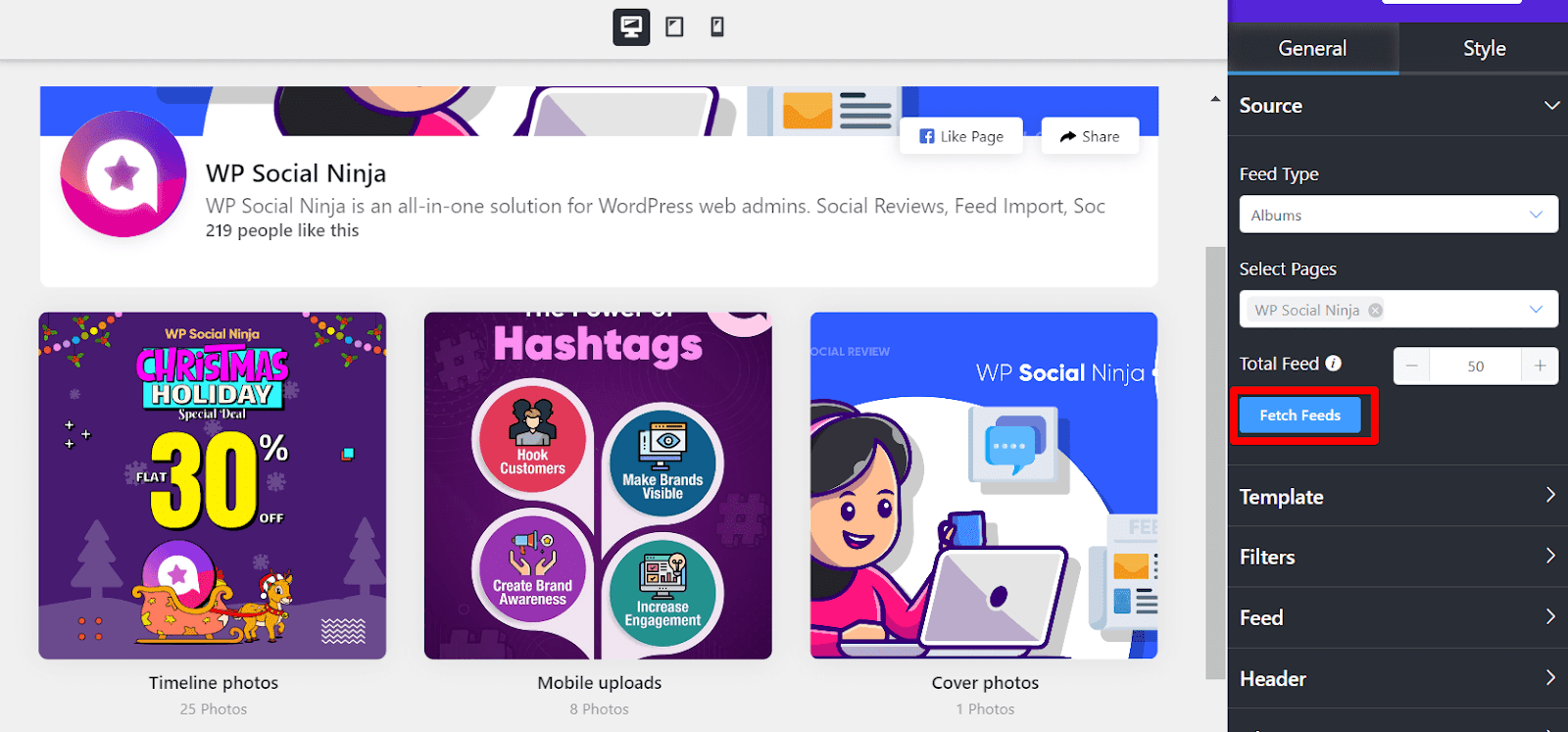Image resolution: width=1568 pixels, height=732 pixels.
Task: Click the page description text
Action: [656, 207]
